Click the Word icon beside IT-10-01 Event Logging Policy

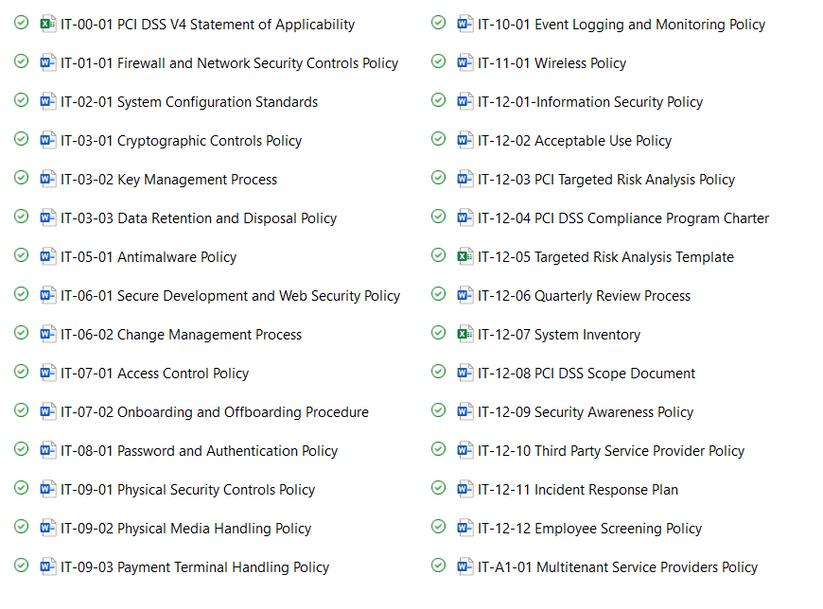click(x=465, y=24)
